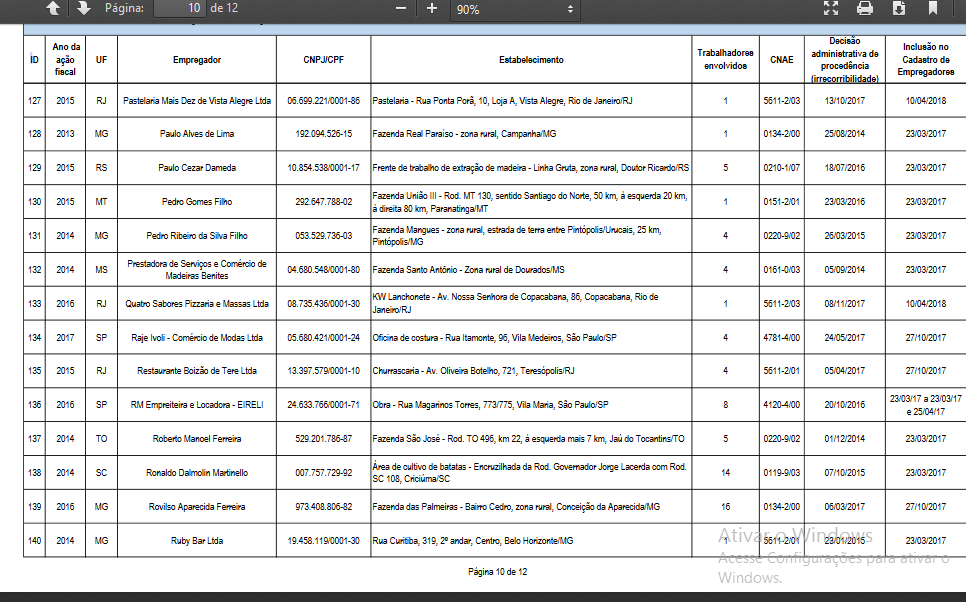Click establishment 'Fazenda Real Paraíso - zona rural, Campanha/MG'
The image size is (966, 602).
pos(465,134)
